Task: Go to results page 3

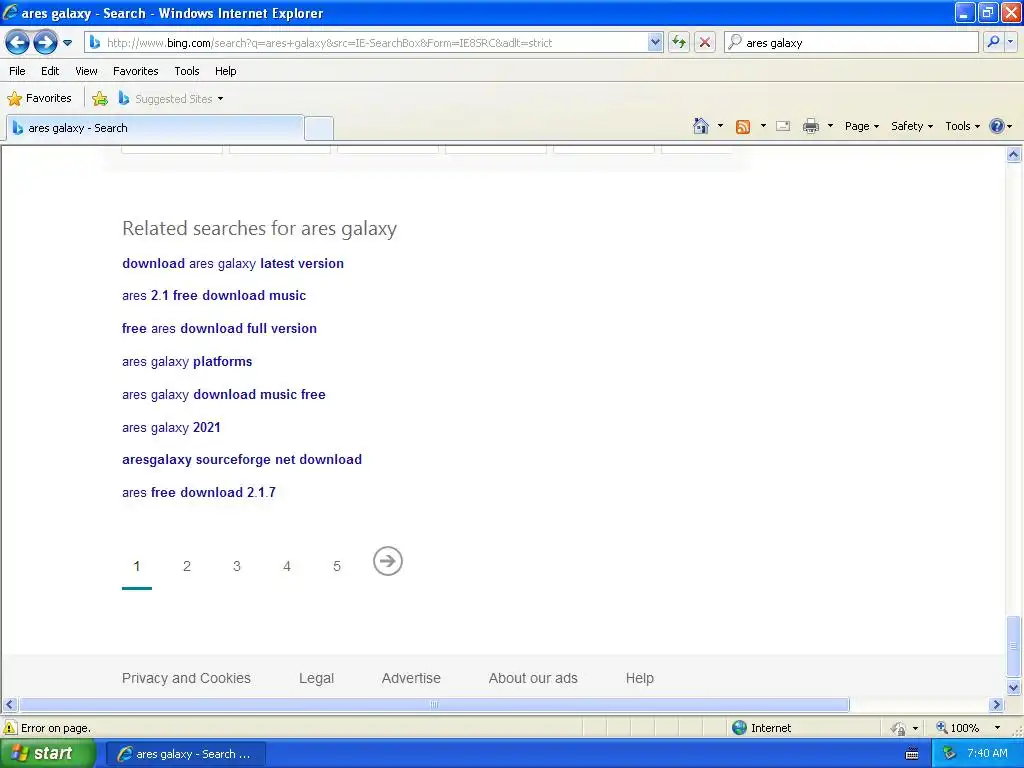Action: [237, 566]
